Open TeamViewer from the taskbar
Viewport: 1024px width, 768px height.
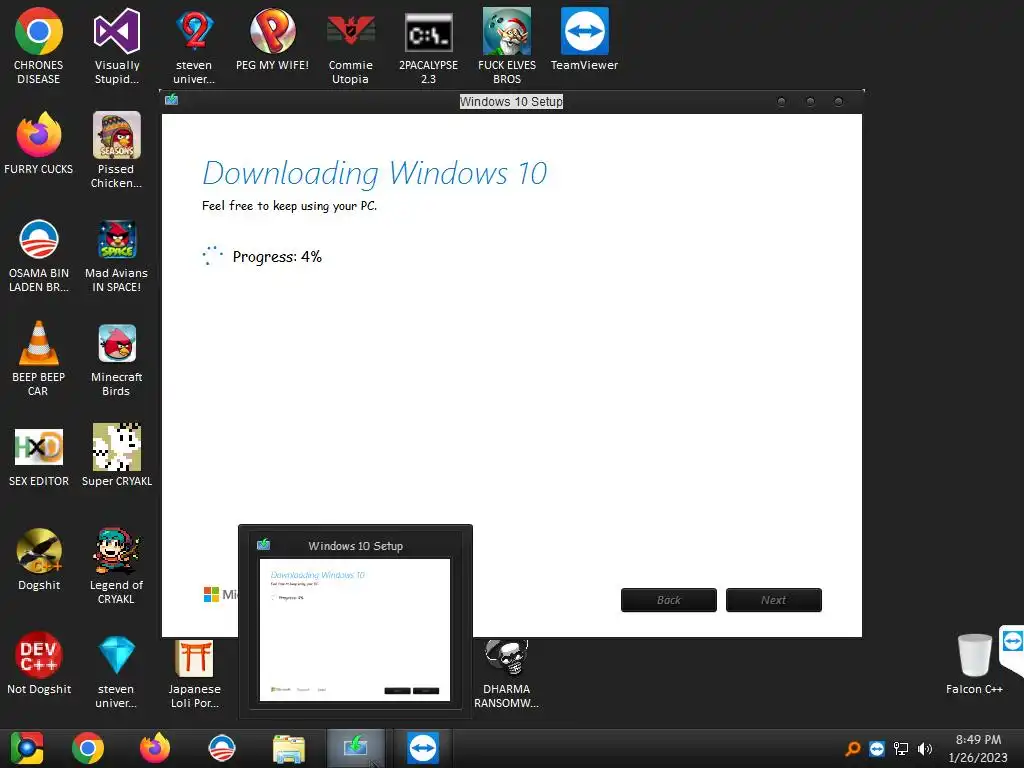(x=423, y=748)
